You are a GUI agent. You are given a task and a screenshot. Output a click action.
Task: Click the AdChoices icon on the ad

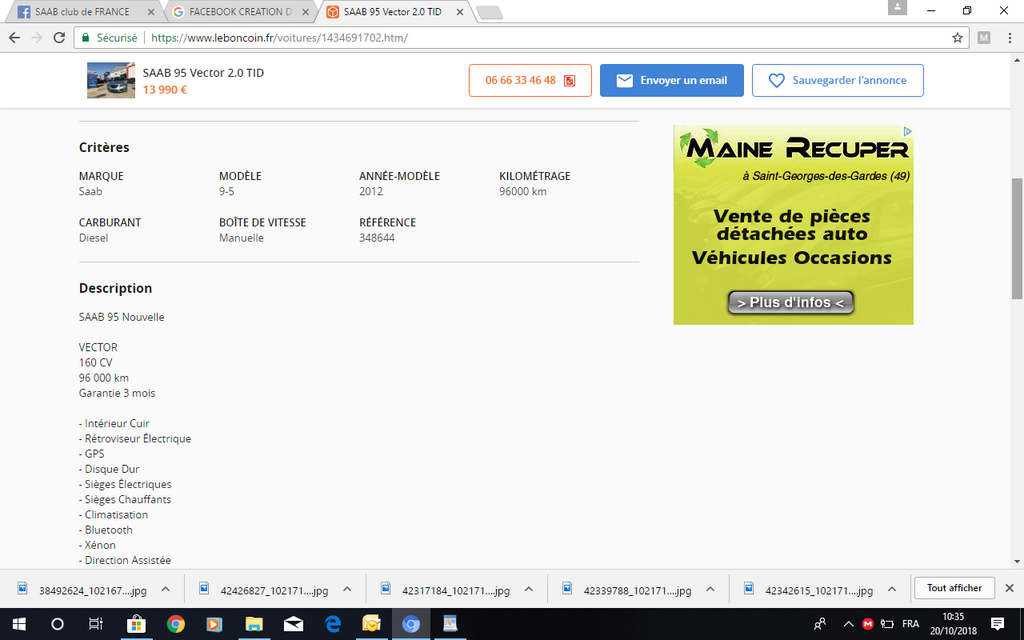point(907,131)
